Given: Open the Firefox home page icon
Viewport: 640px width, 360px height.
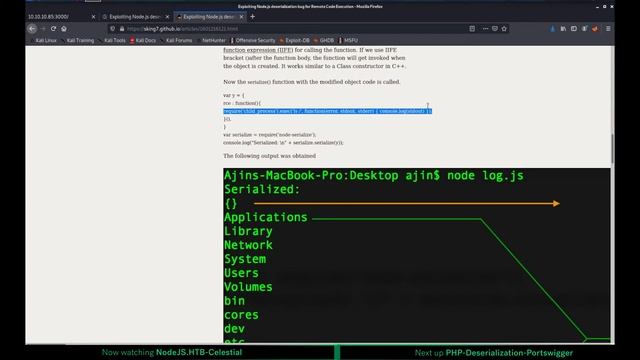Looking at the screenshot, I should coord(64,29).
